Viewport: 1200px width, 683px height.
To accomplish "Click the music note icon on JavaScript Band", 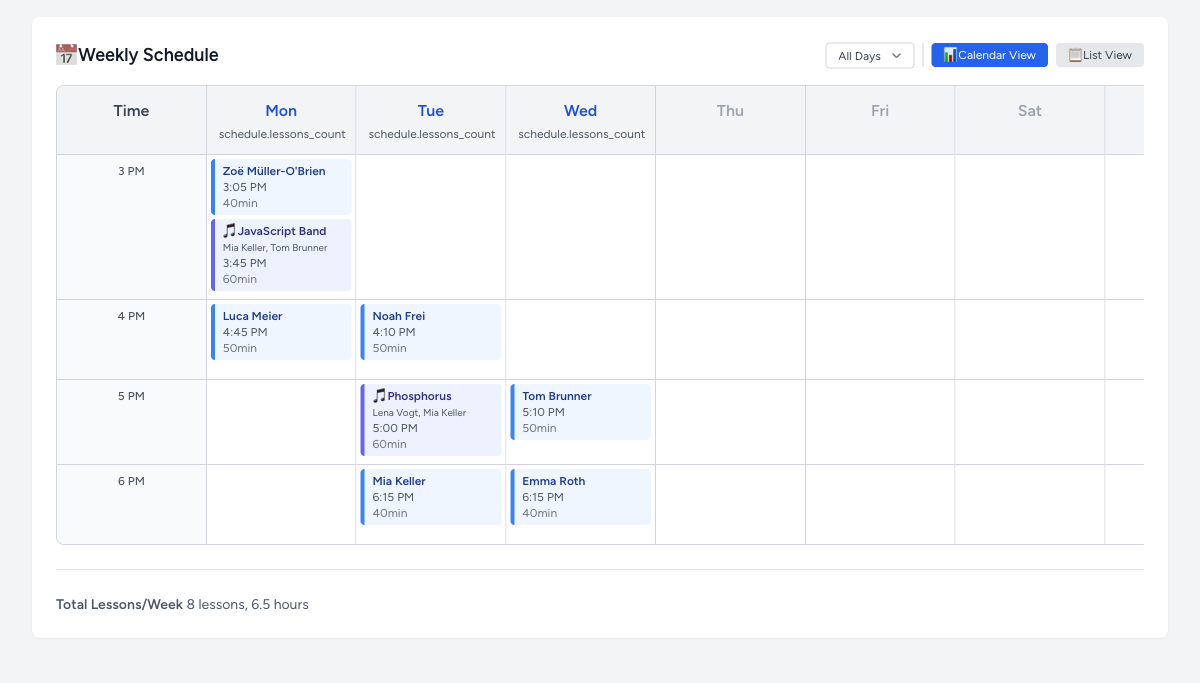I will (x=229, y=231).
